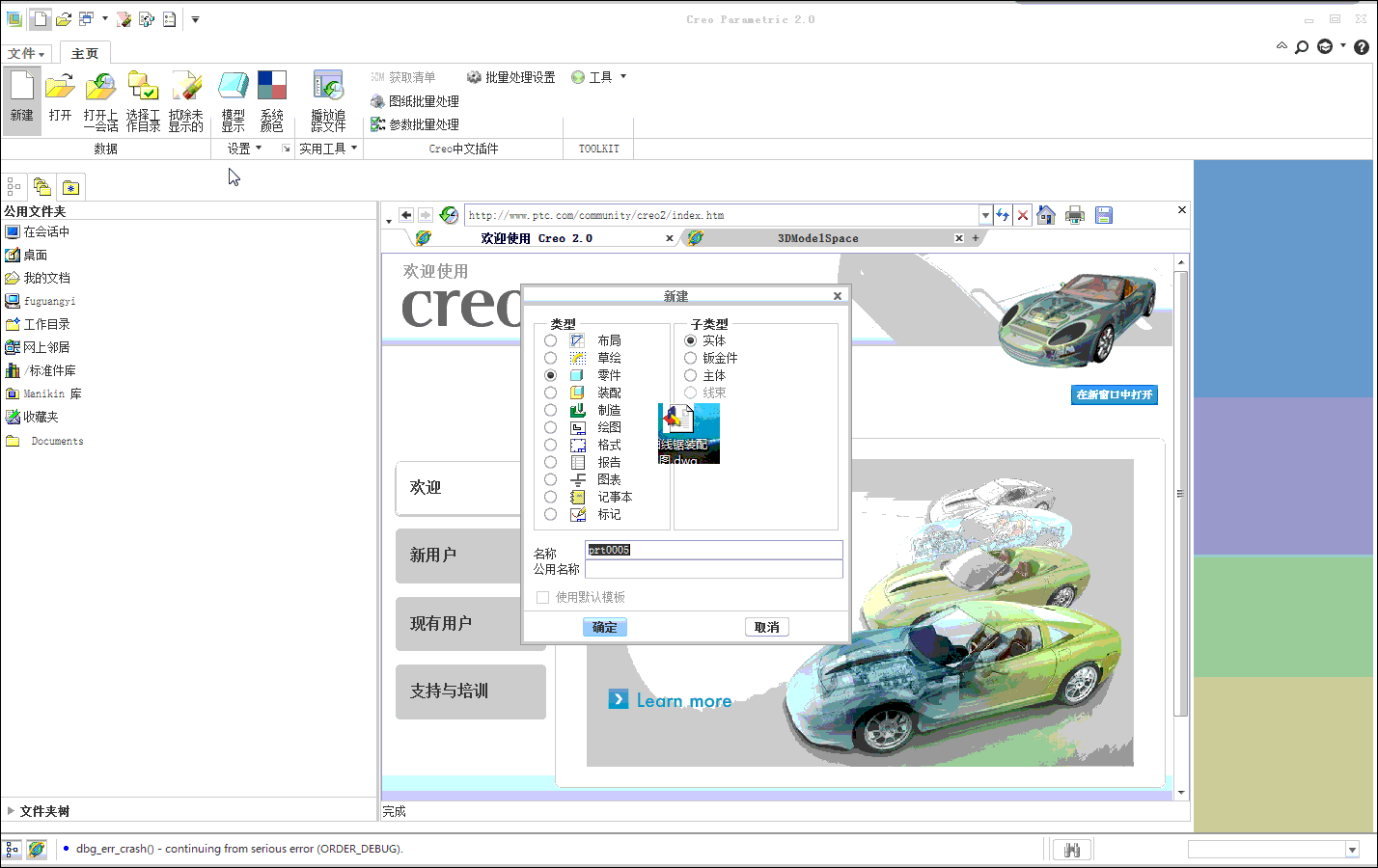Select 格式 type radio button
Viewport: 1378px width, 868px height.
coord(550,445)
